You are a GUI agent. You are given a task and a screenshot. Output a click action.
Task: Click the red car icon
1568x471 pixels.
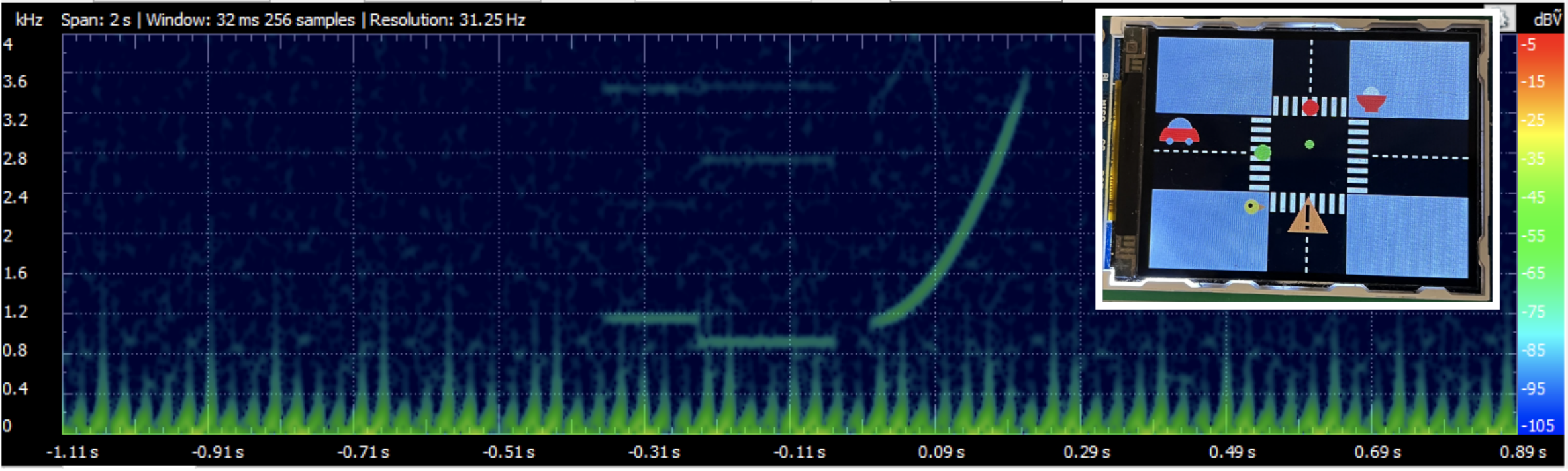(1179, 132)
